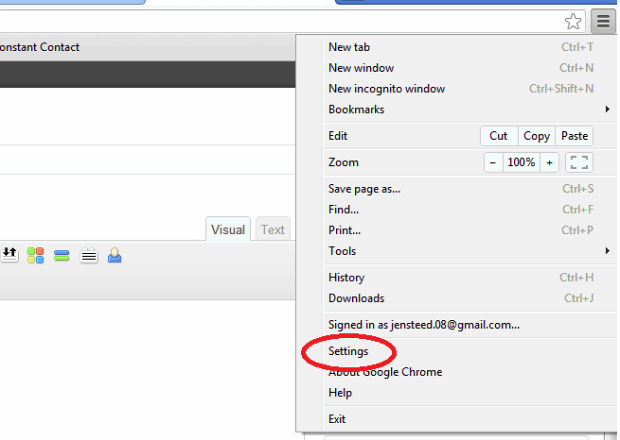
Task: Open the Chrome hamburger menu button
Action: tap(603, 21)
